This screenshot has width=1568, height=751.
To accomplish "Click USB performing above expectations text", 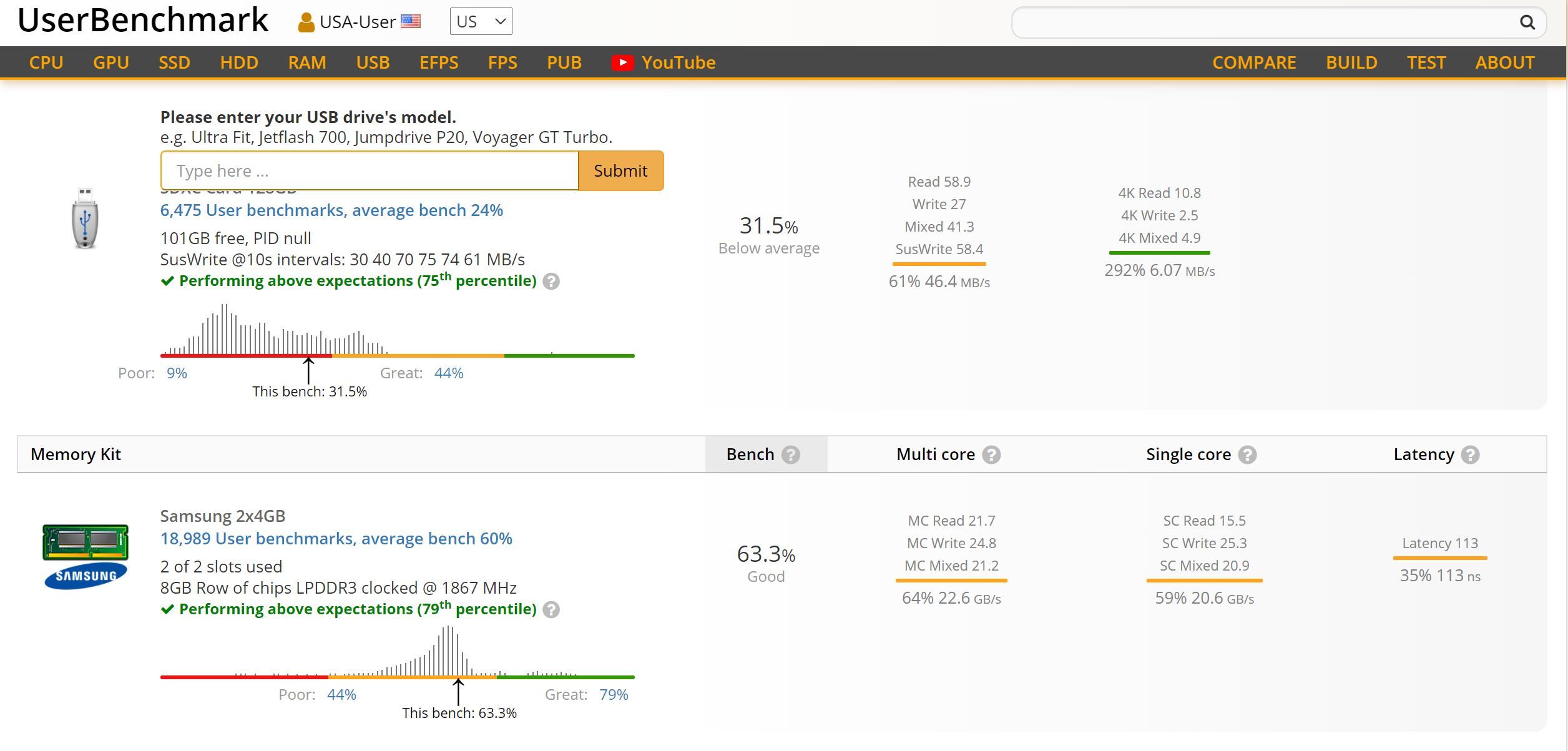I will tap(358, 281).
